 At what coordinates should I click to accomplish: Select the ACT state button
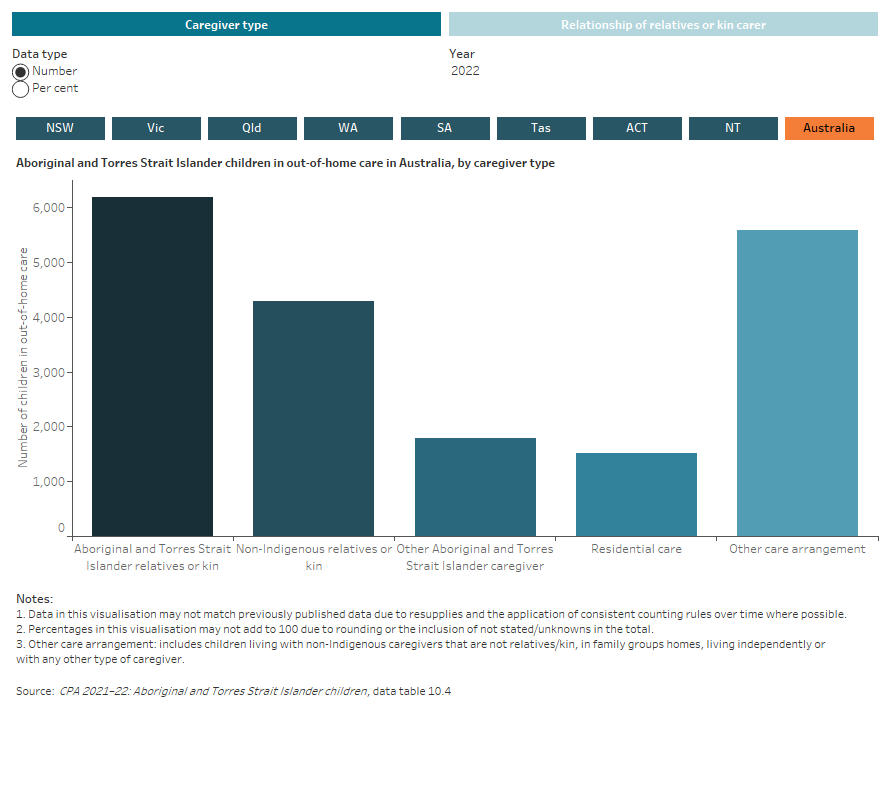point(637,128)
